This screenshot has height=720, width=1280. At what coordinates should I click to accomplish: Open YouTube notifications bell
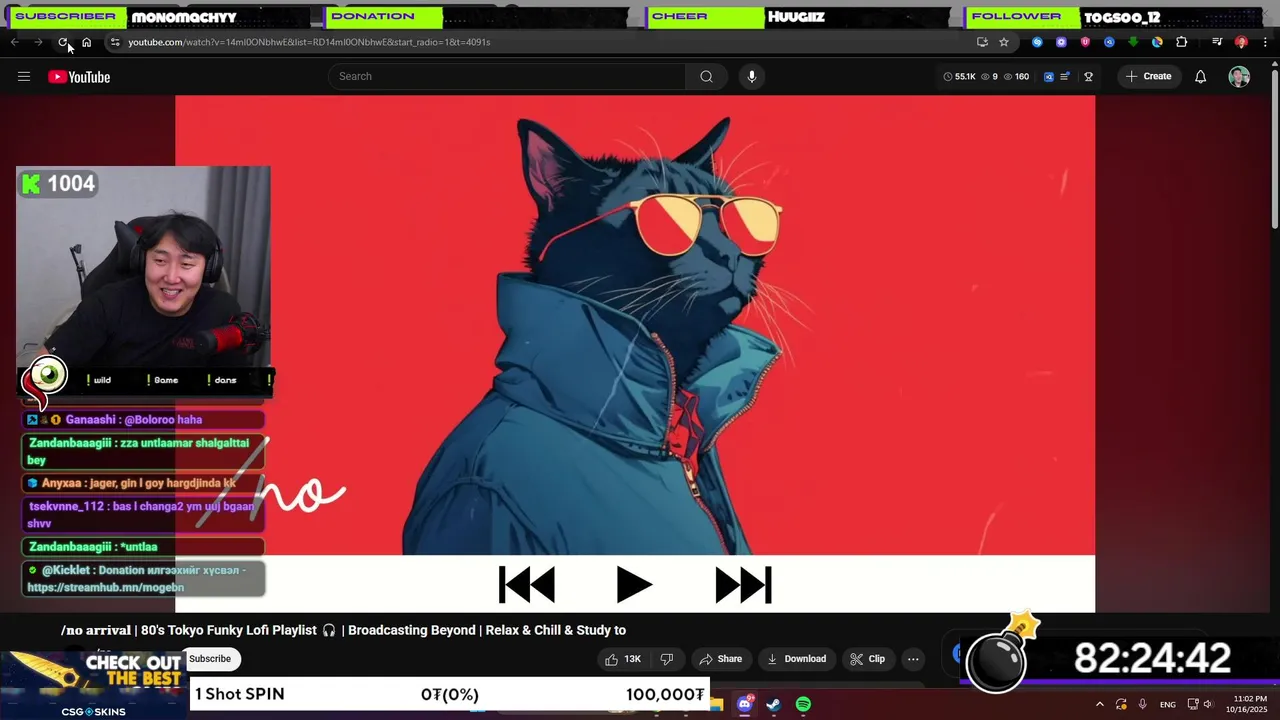(1201, 77)
